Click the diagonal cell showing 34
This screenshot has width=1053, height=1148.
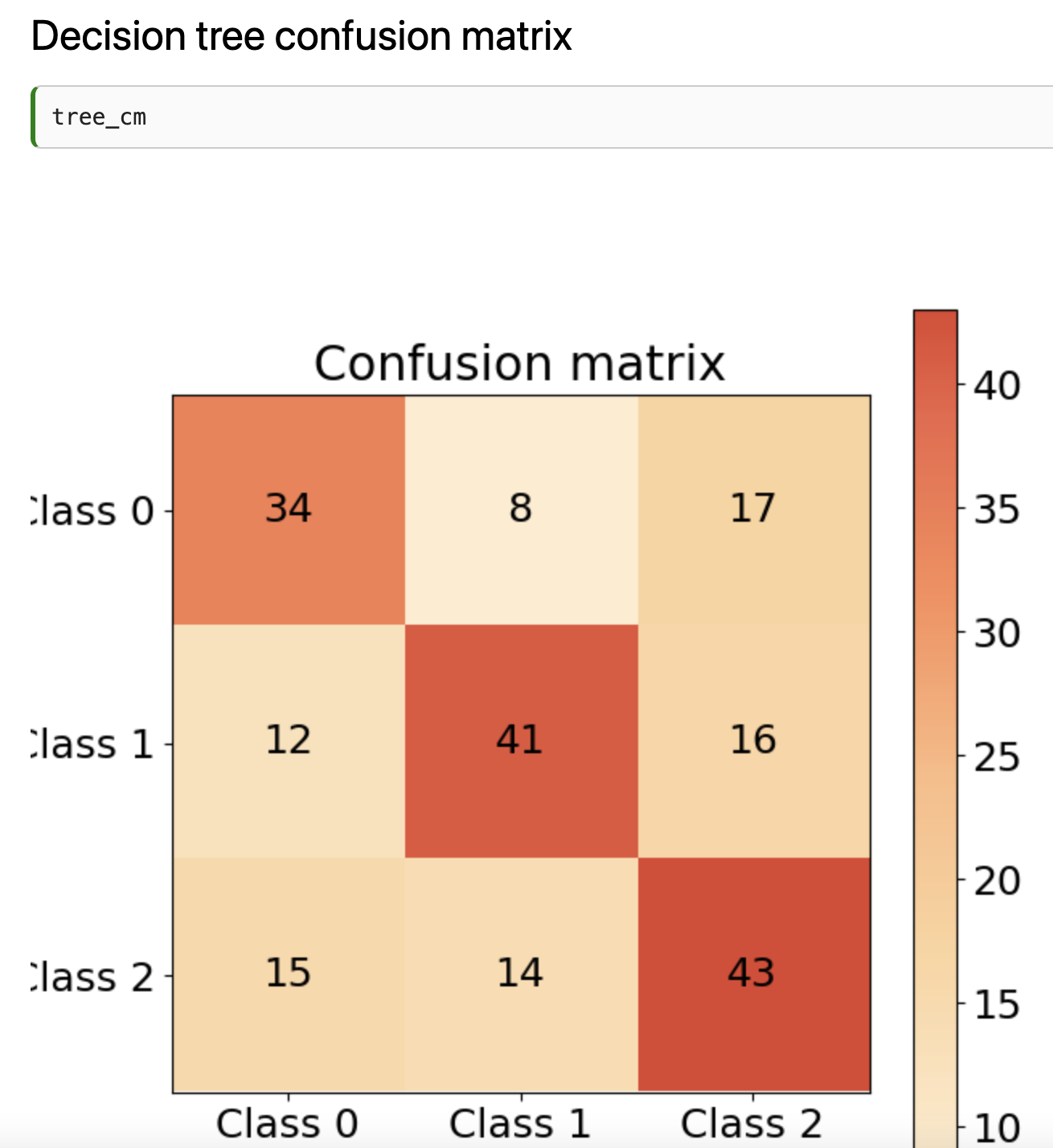tap(287, 508)
